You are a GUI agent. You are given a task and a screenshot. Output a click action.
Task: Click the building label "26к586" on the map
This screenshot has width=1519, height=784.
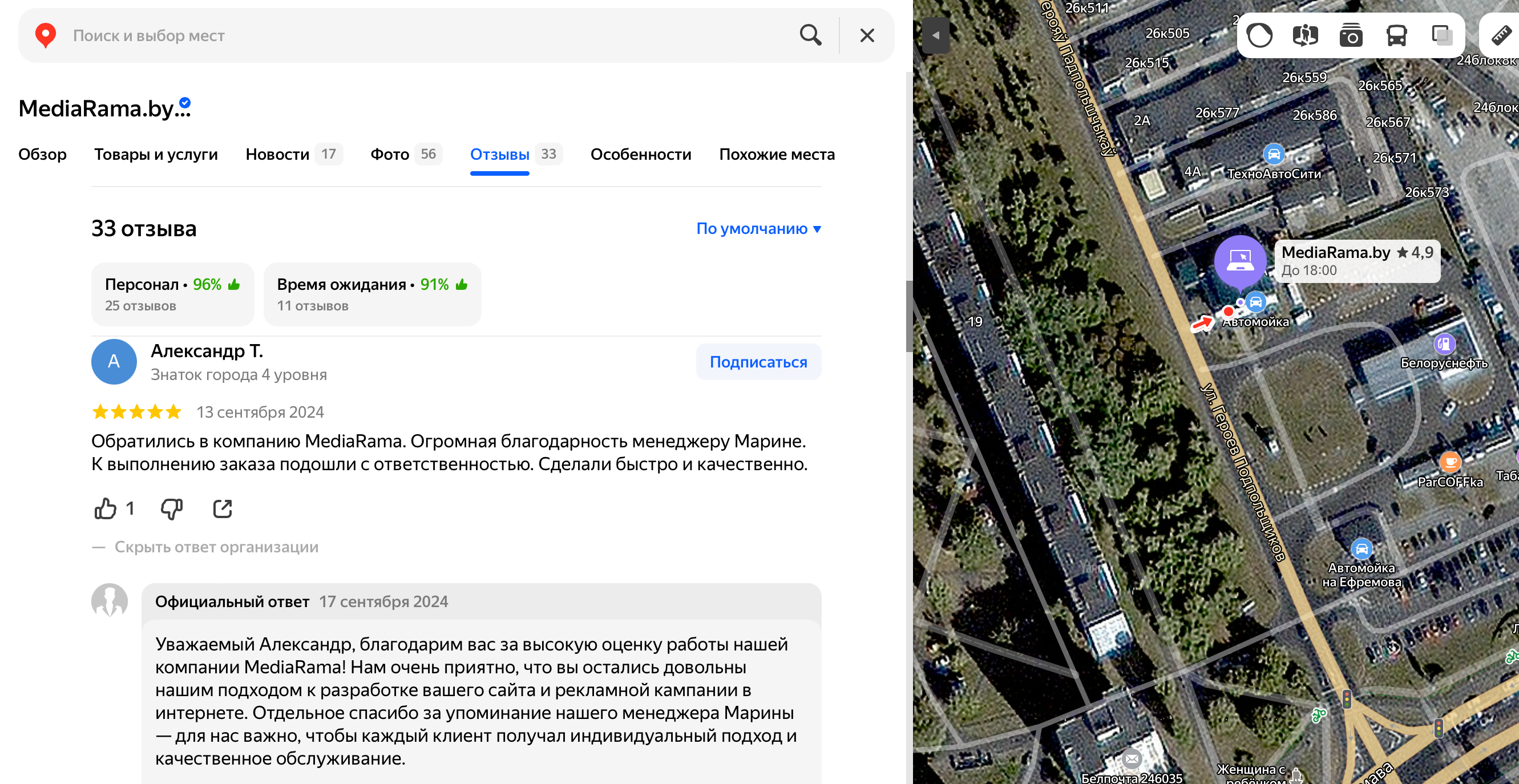pyautogui.click(x=1314, y=115)
